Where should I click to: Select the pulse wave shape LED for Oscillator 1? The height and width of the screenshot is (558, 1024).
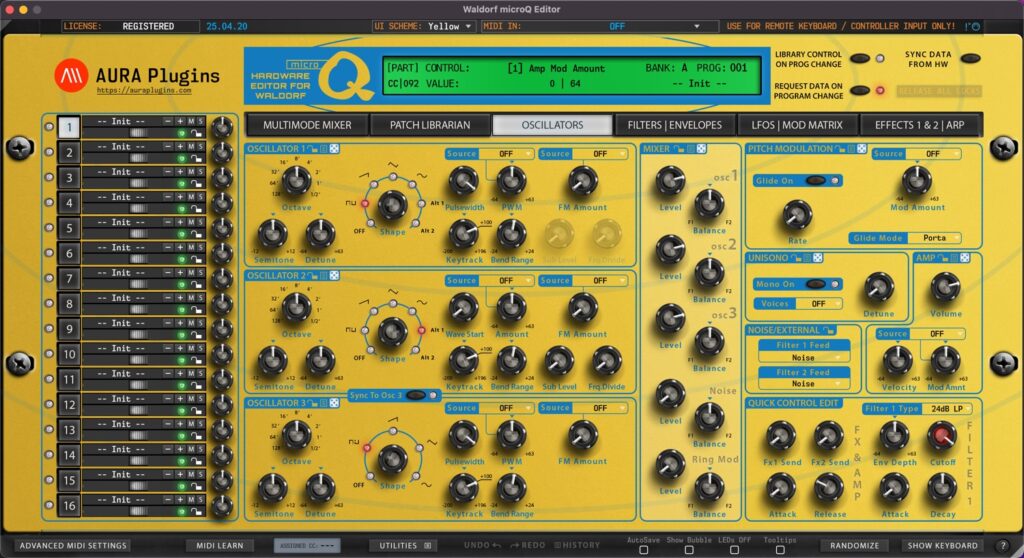(365, 204)
